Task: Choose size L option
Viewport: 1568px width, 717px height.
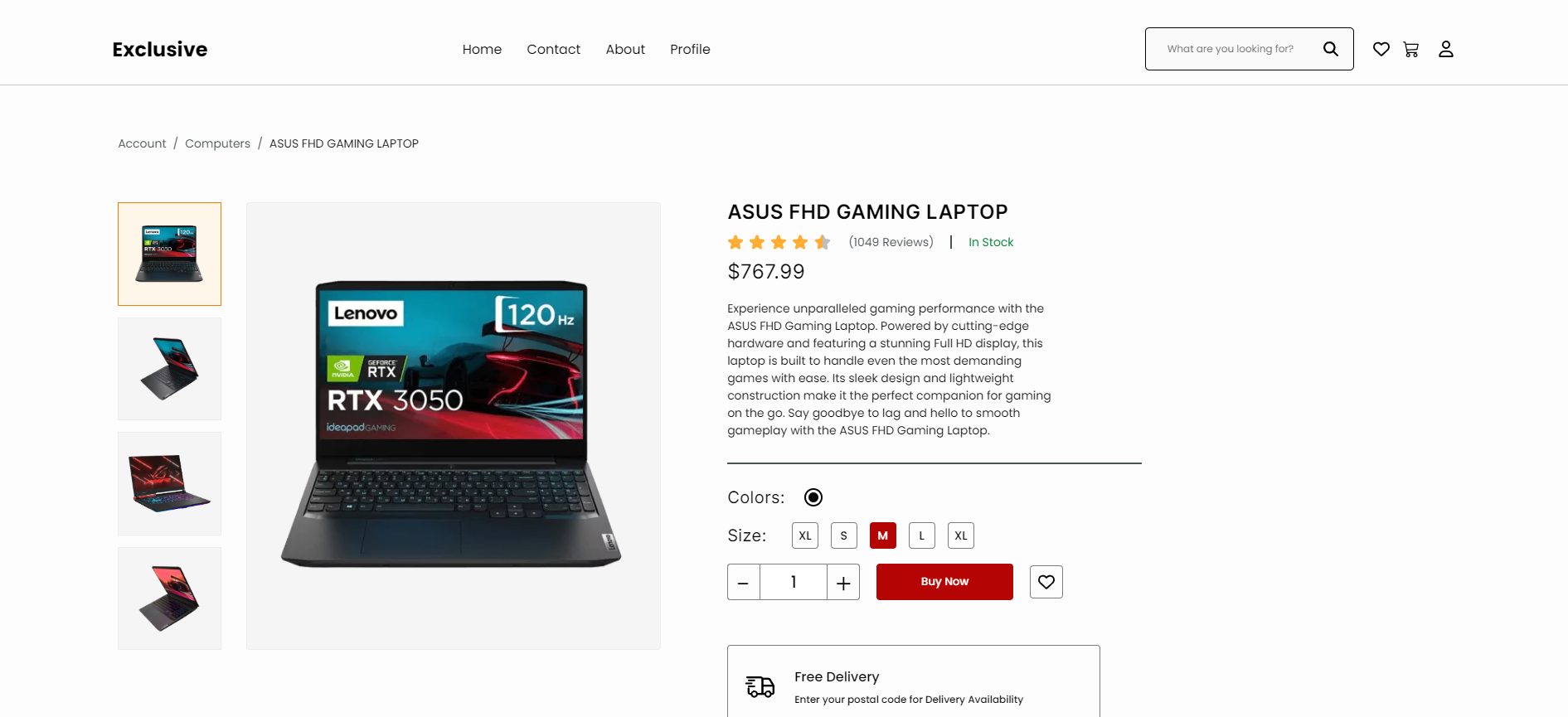Action: click(x=922, y=535)
